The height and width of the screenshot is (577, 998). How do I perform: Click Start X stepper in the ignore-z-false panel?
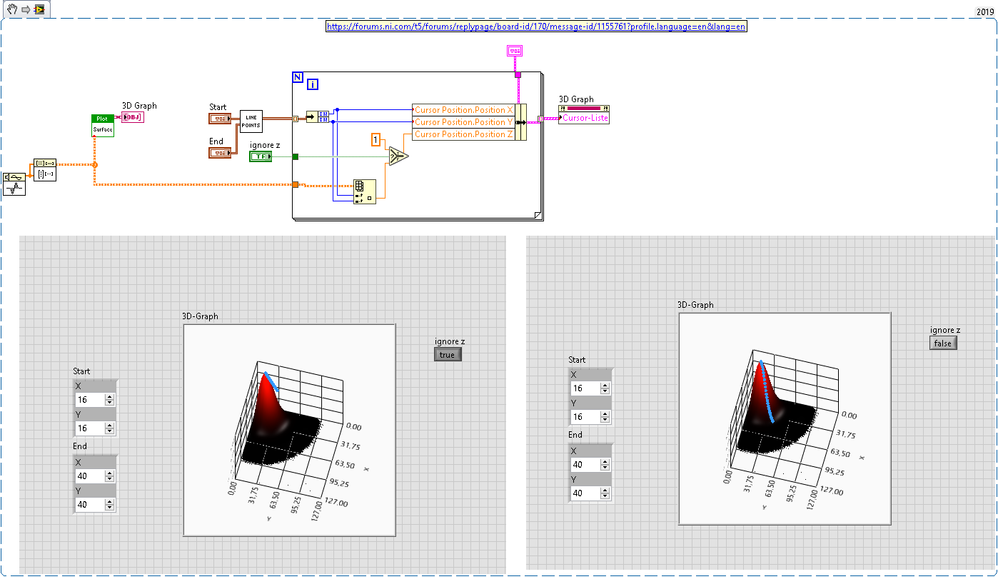coord(605,388)
